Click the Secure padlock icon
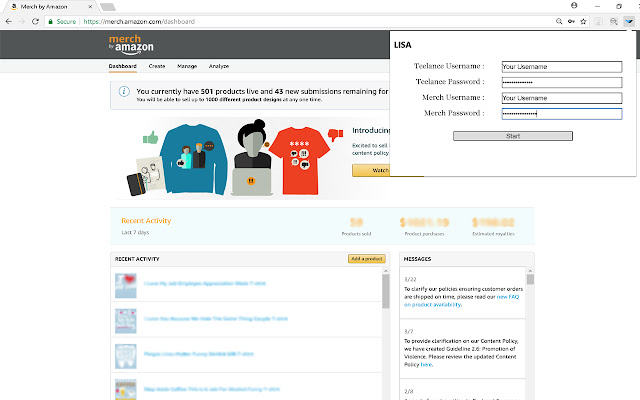The height and width of the screenshot is (400, 640). click(51, 21)
